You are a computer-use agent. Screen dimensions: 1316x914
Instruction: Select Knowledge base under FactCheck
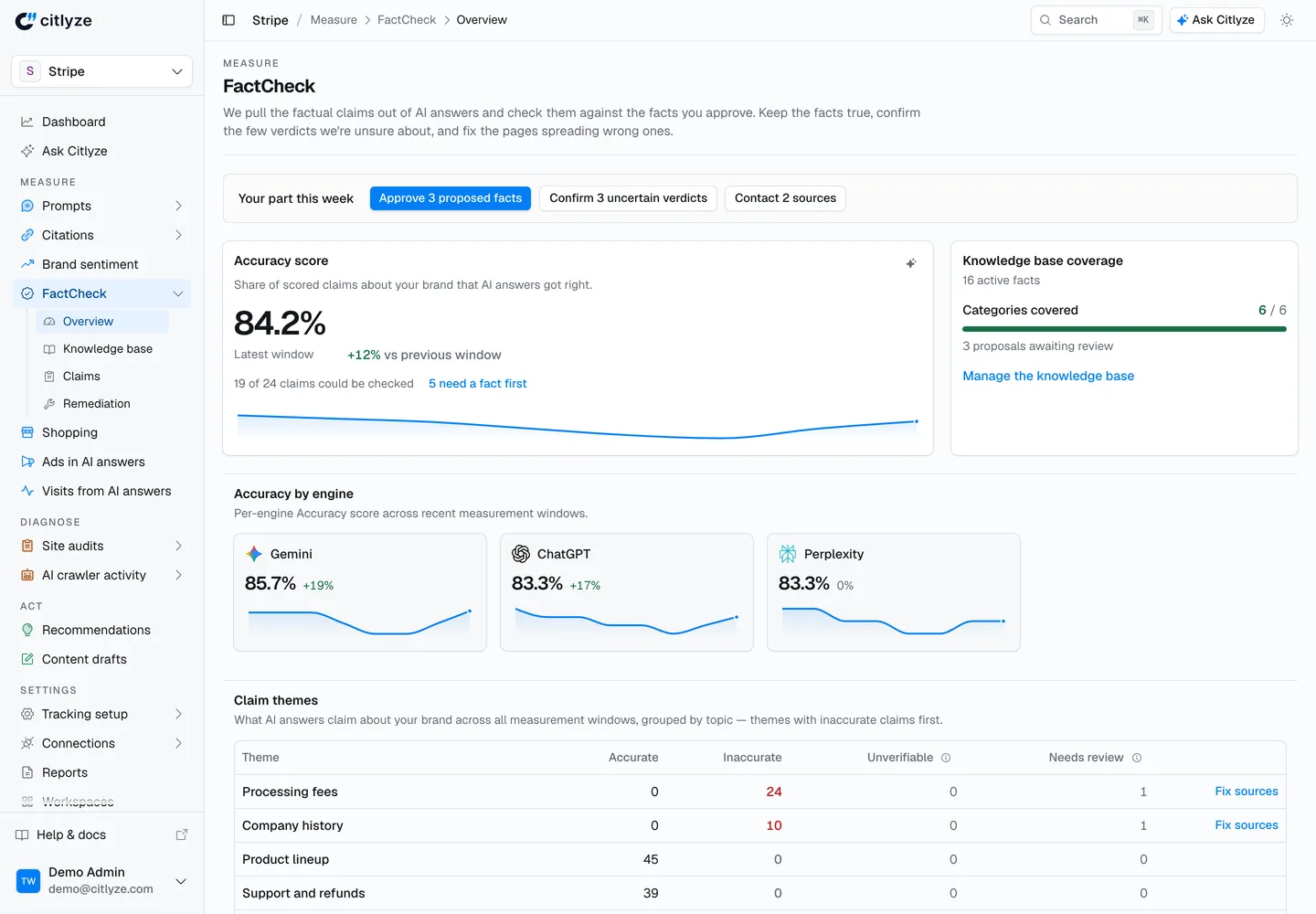[x=102, y=349]
